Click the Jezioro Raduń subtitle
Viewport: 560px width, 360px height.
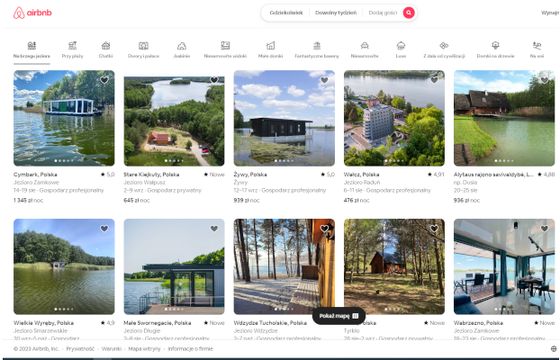click(x=362, y=182)
